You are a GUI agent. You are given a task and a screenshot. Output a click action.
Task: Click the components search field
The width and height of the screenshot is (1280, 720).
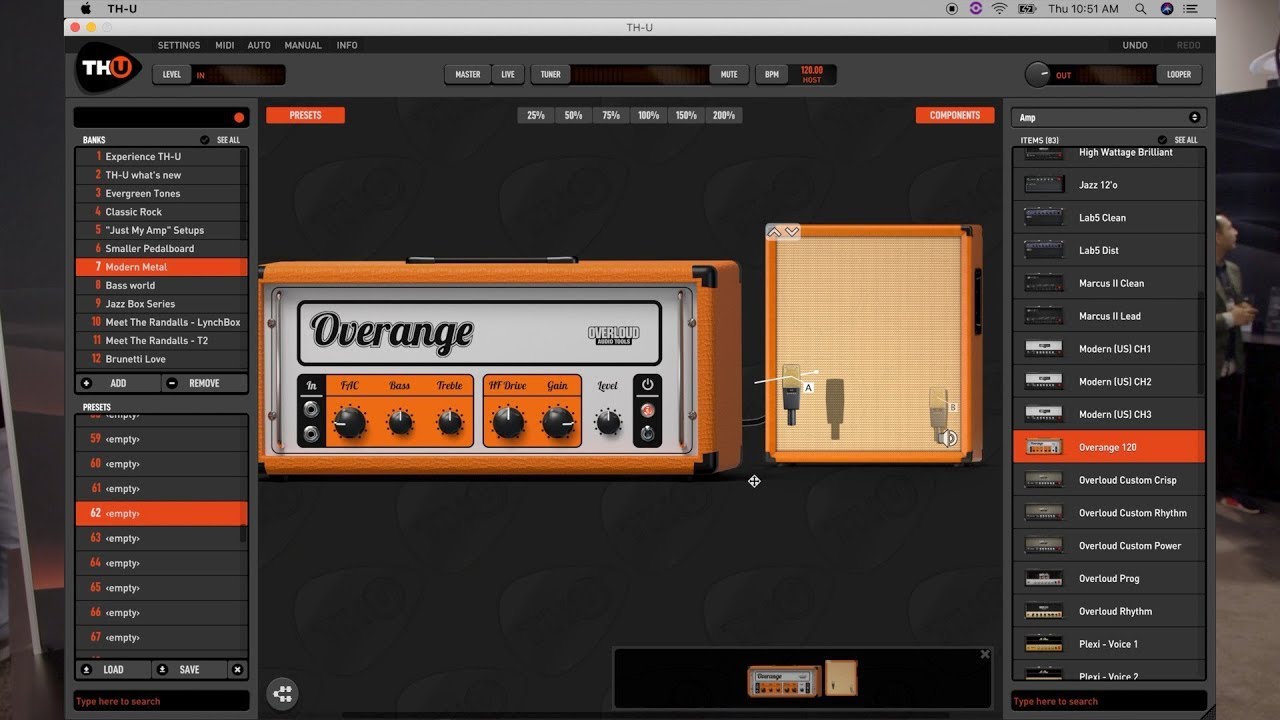1109,701
